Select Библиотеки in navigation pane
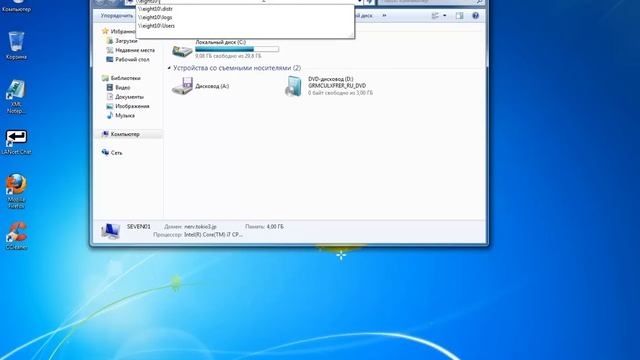Viewport: 640px width, 360px height. click(125, 78)
